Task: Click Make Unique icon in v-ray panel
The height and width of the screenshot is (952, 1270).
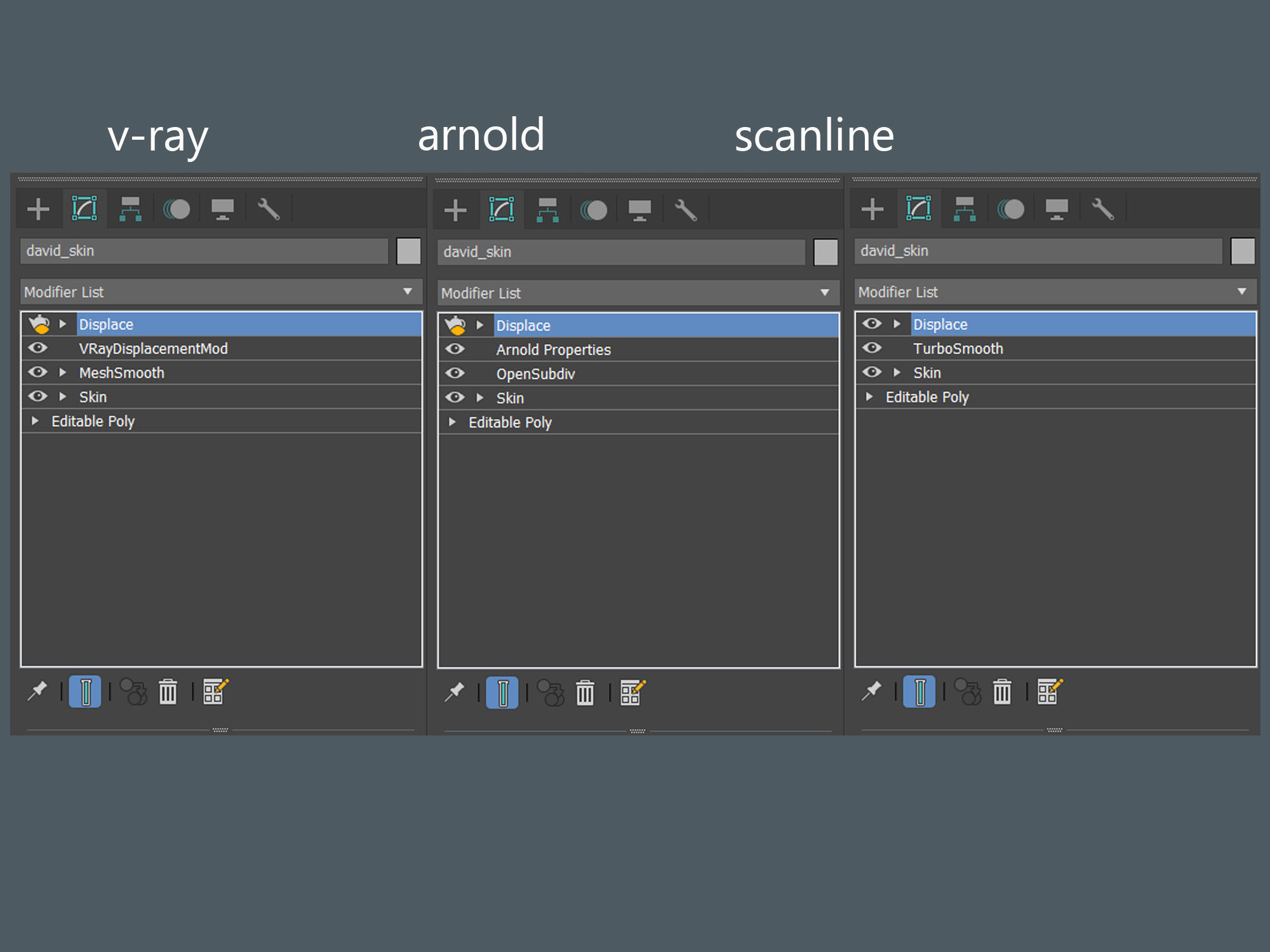Action: tap(133, 692)
